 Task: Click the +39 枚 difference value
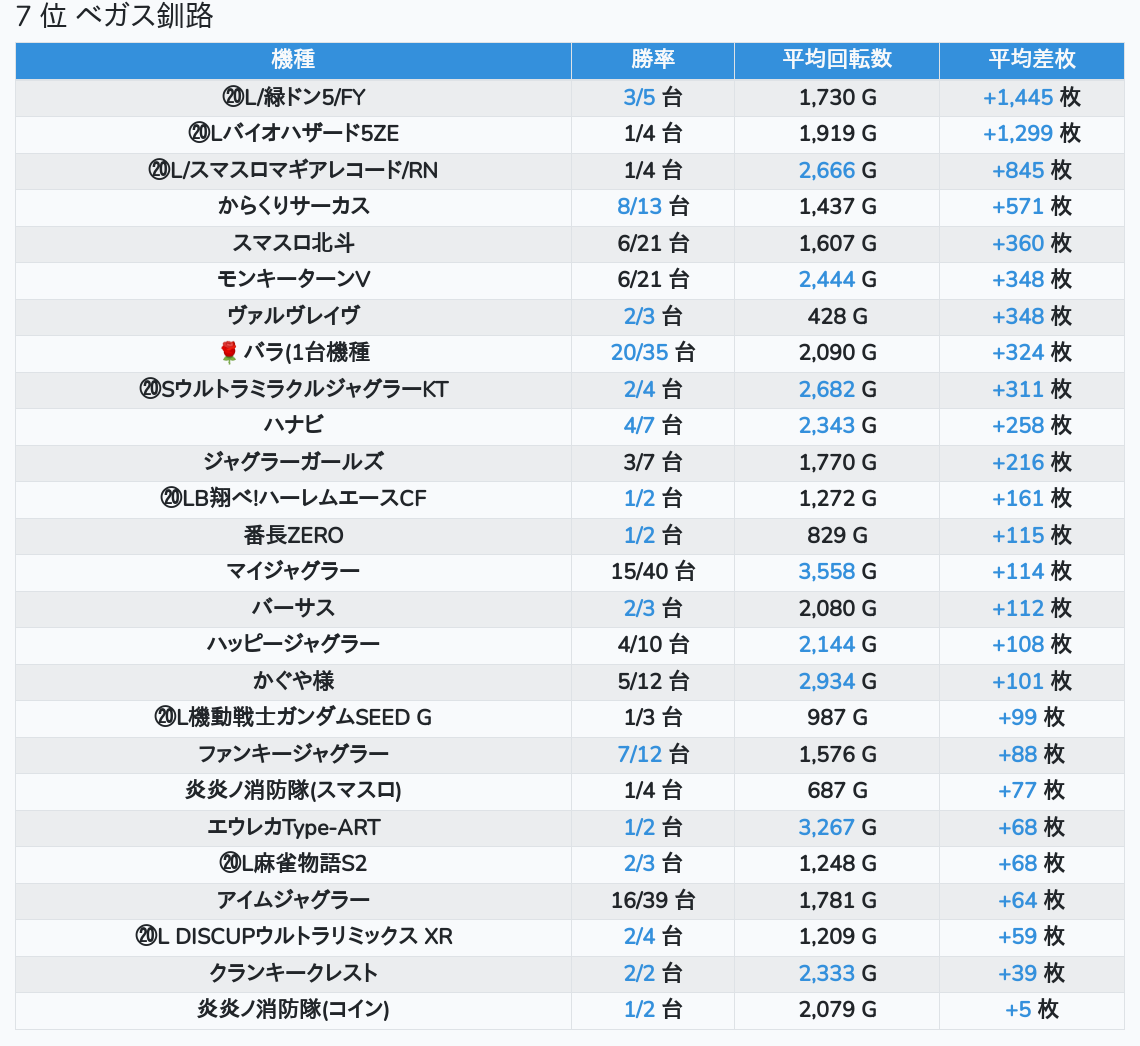pos(1031,973)
